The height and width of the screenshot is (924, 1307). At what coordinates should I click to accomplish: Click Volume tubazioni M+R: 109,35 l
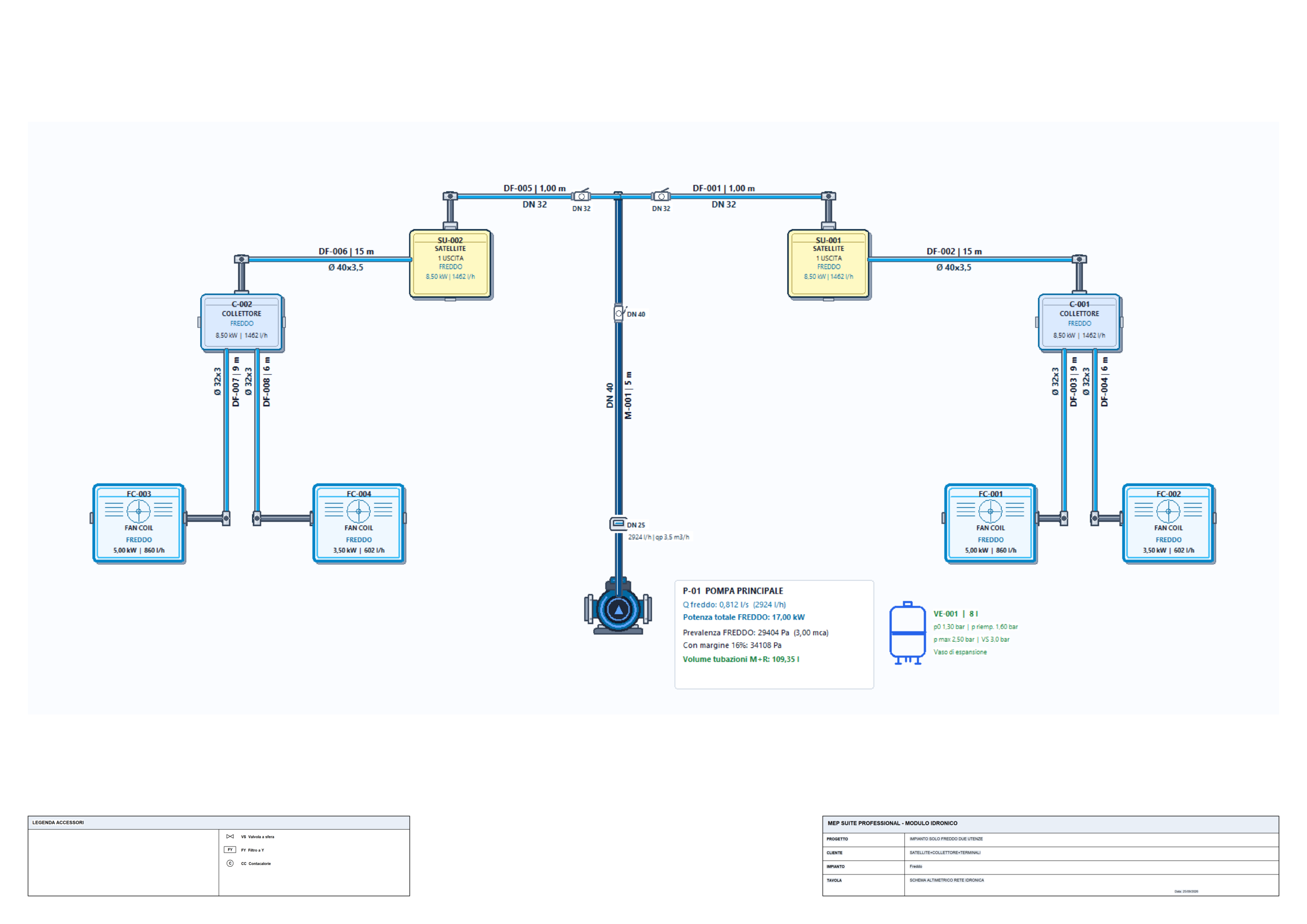741,659
